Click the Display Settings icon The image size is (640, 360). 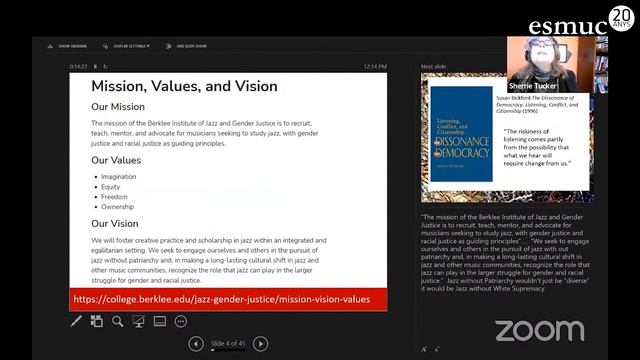click(106, 46)
